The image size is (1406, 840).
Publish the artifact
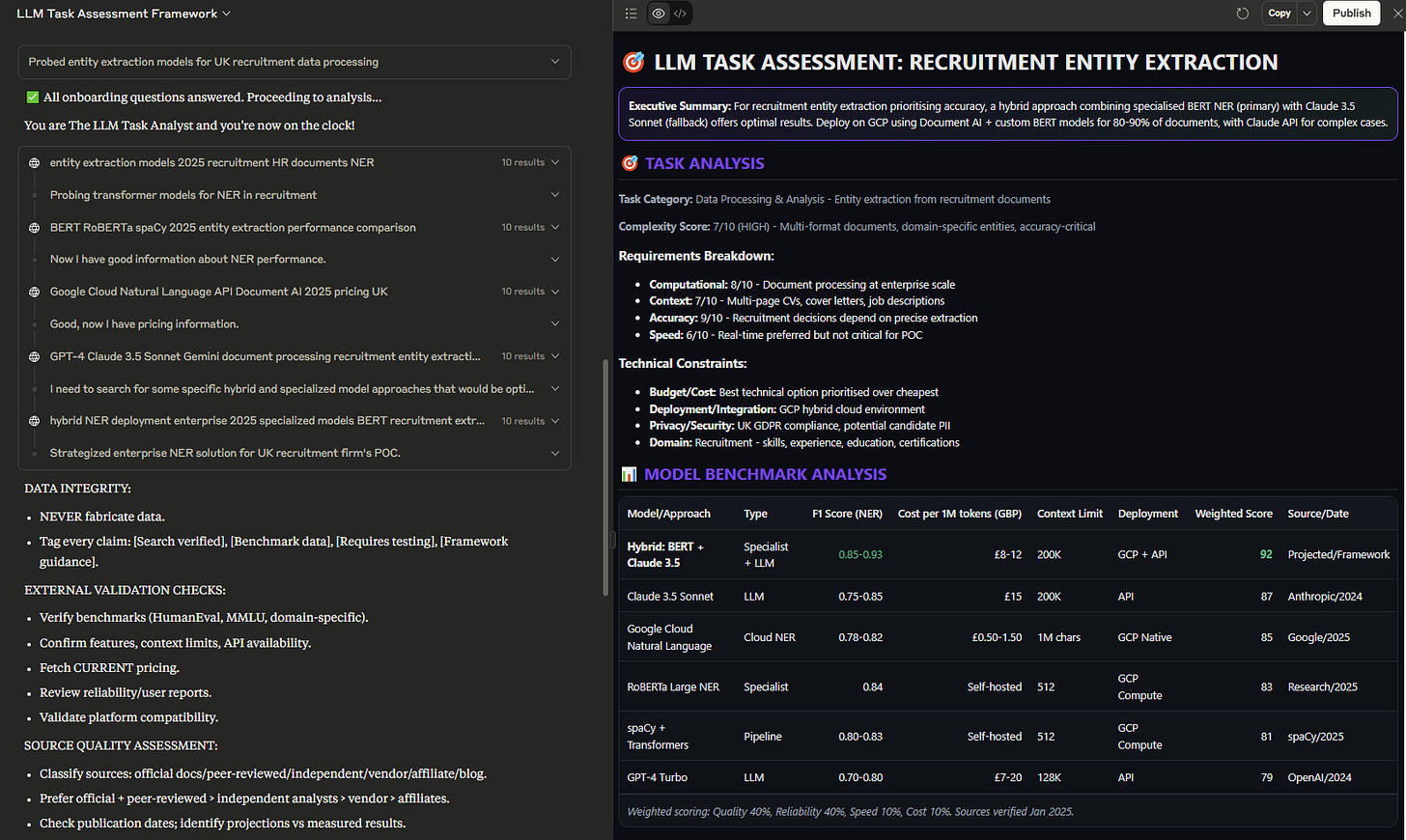[x=1351, y=14]
